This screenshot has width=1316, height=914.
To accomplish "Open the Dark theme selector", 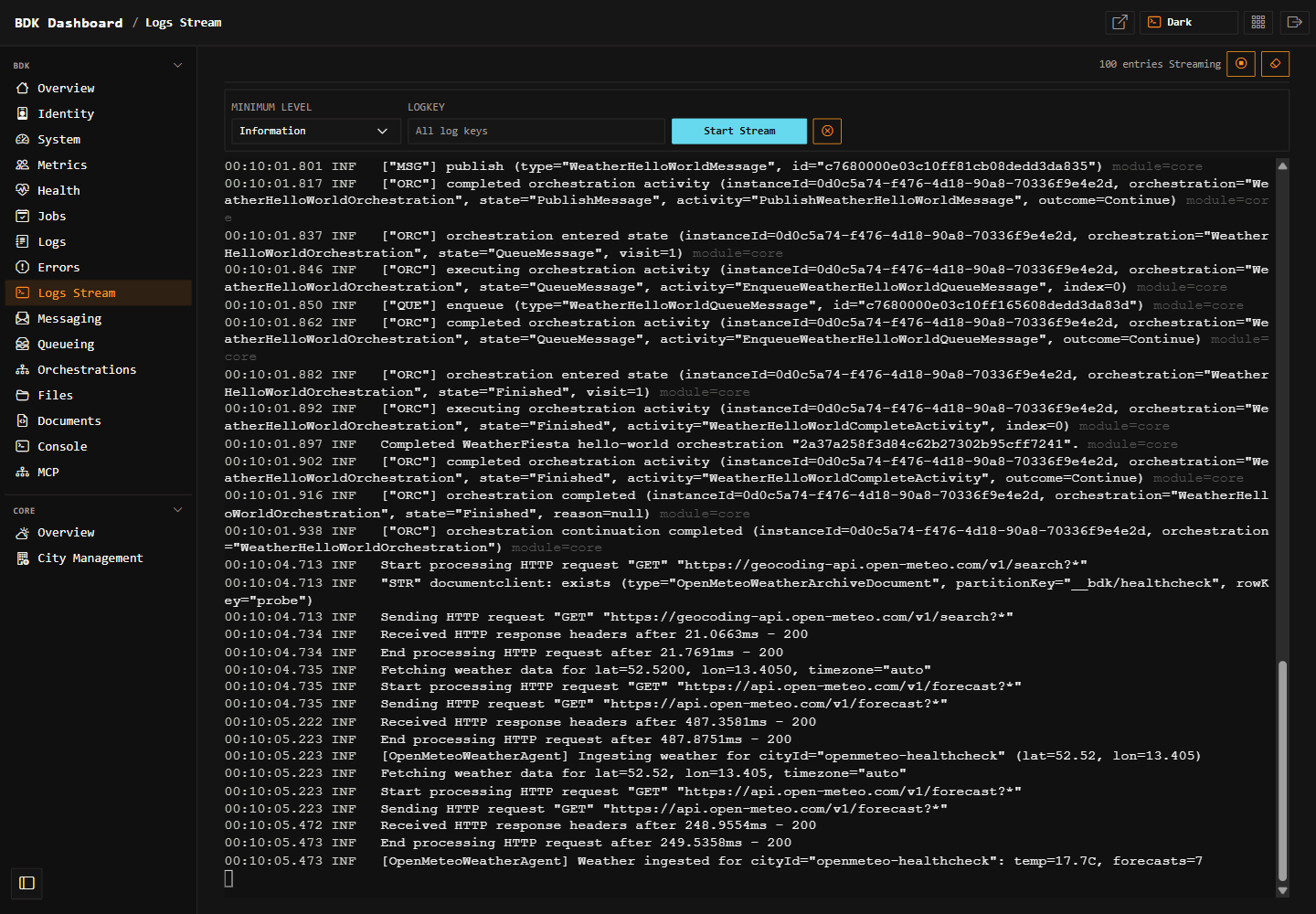I will click(x=1188, y=22).
